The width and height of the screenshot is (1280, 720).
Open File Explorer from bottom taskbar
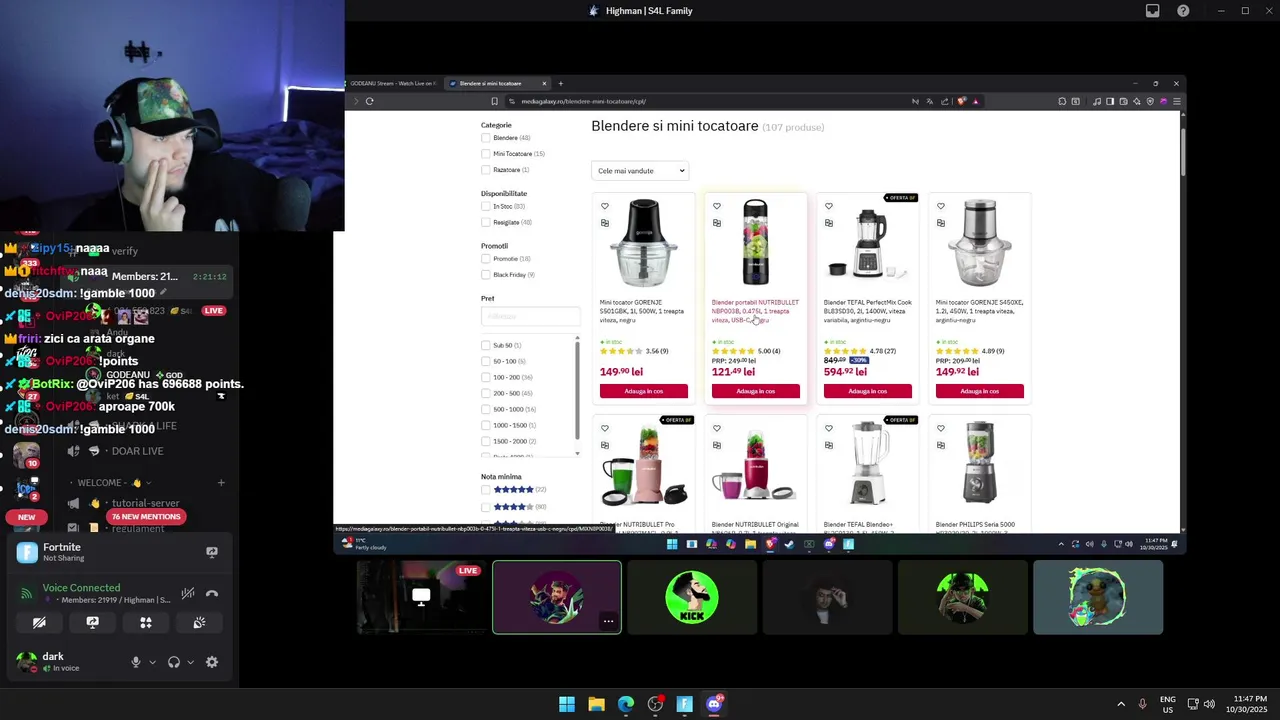pos(596,704)
